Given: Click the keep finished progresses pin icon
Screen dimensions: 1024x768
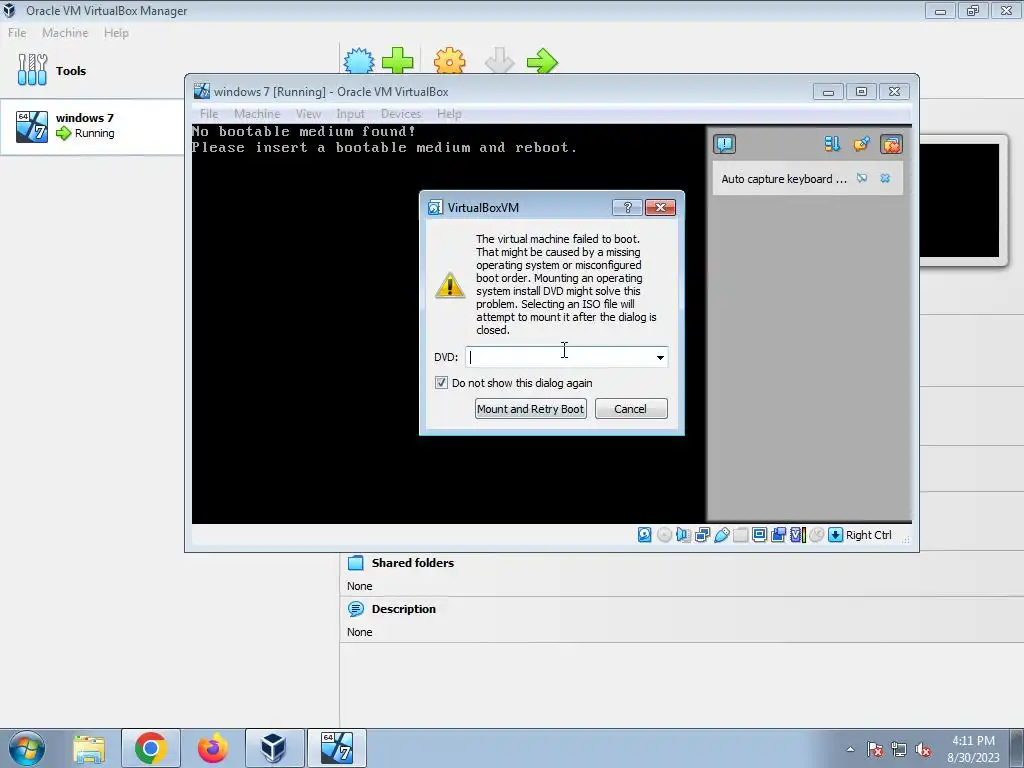Looking at the screenshot, I should [861, 144].
